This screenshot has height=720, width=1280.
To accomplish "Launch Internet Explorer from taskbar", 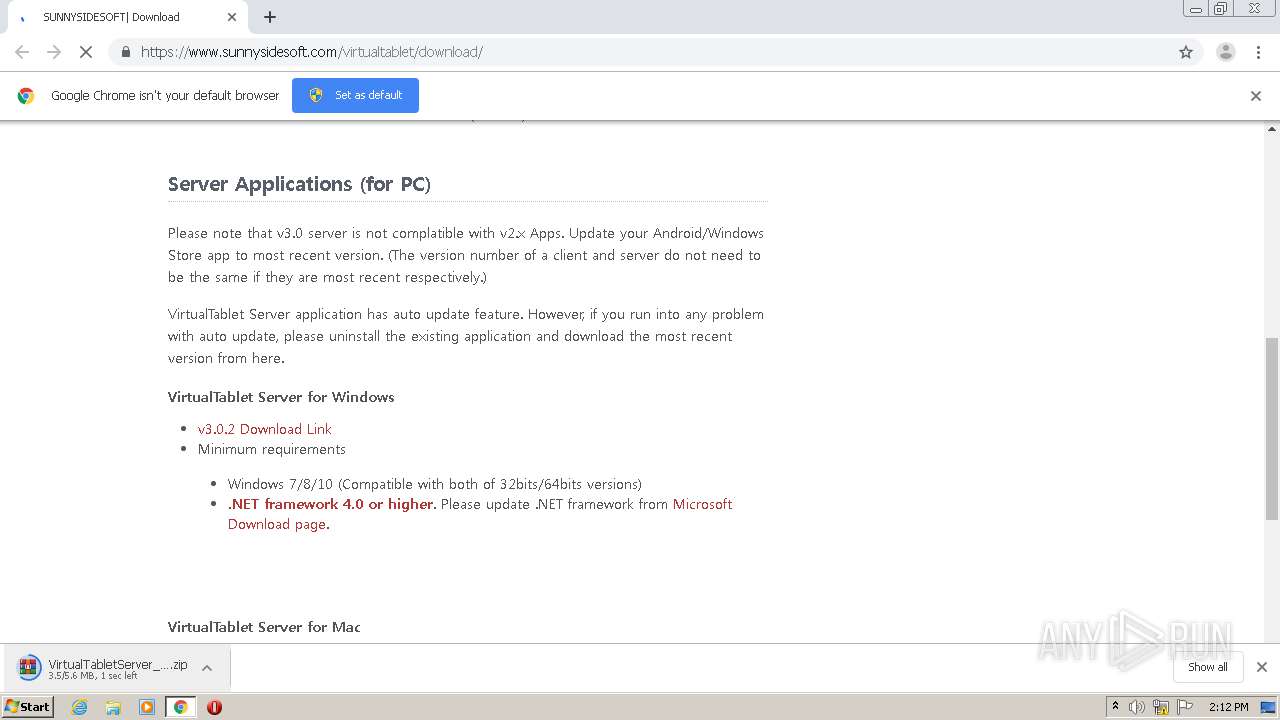I will coord(79,707).
